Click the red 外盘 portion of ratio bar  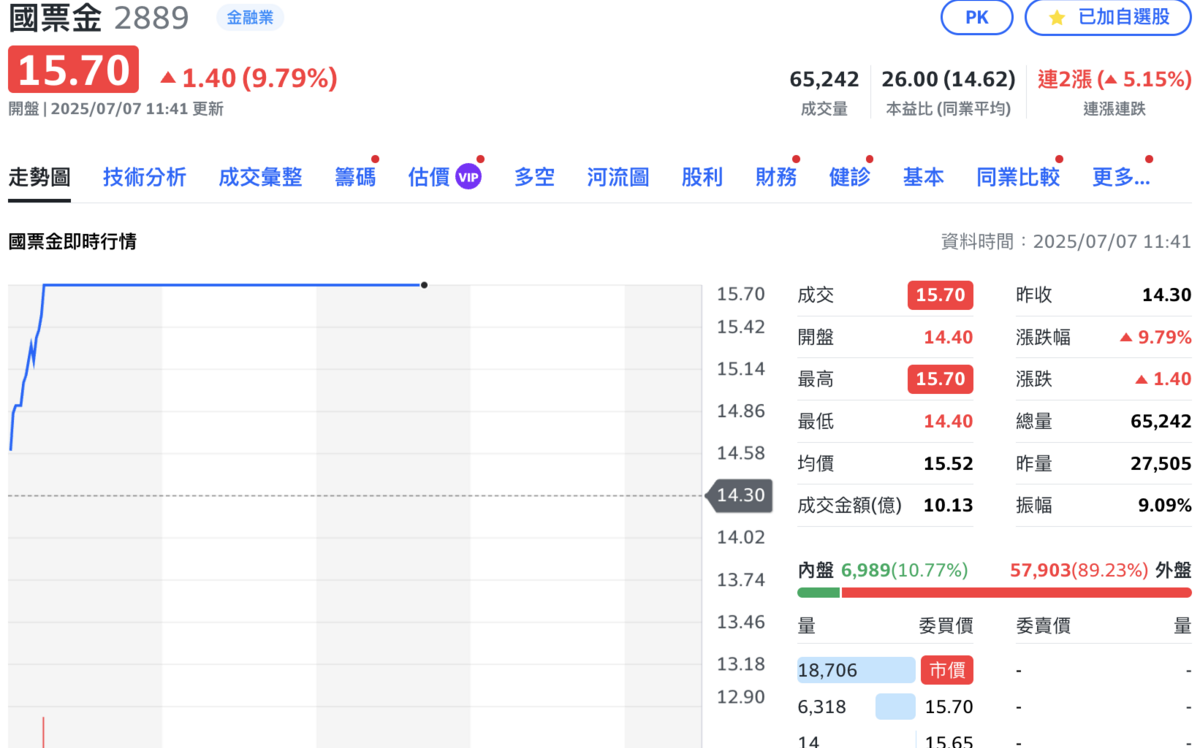(1017, 592)
